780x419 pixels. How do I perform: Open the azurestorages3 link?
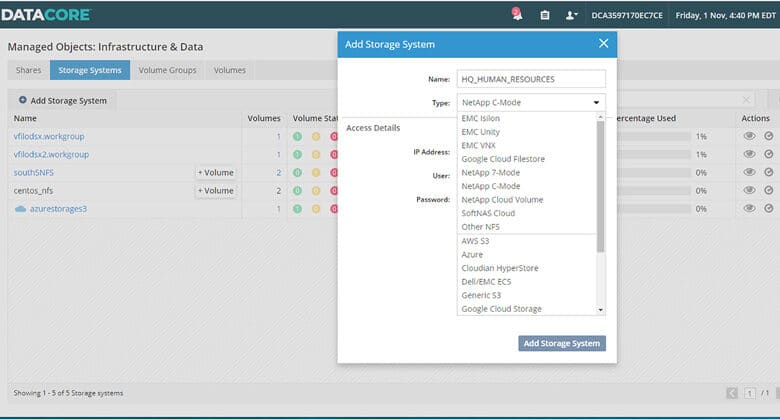(58, 209)
